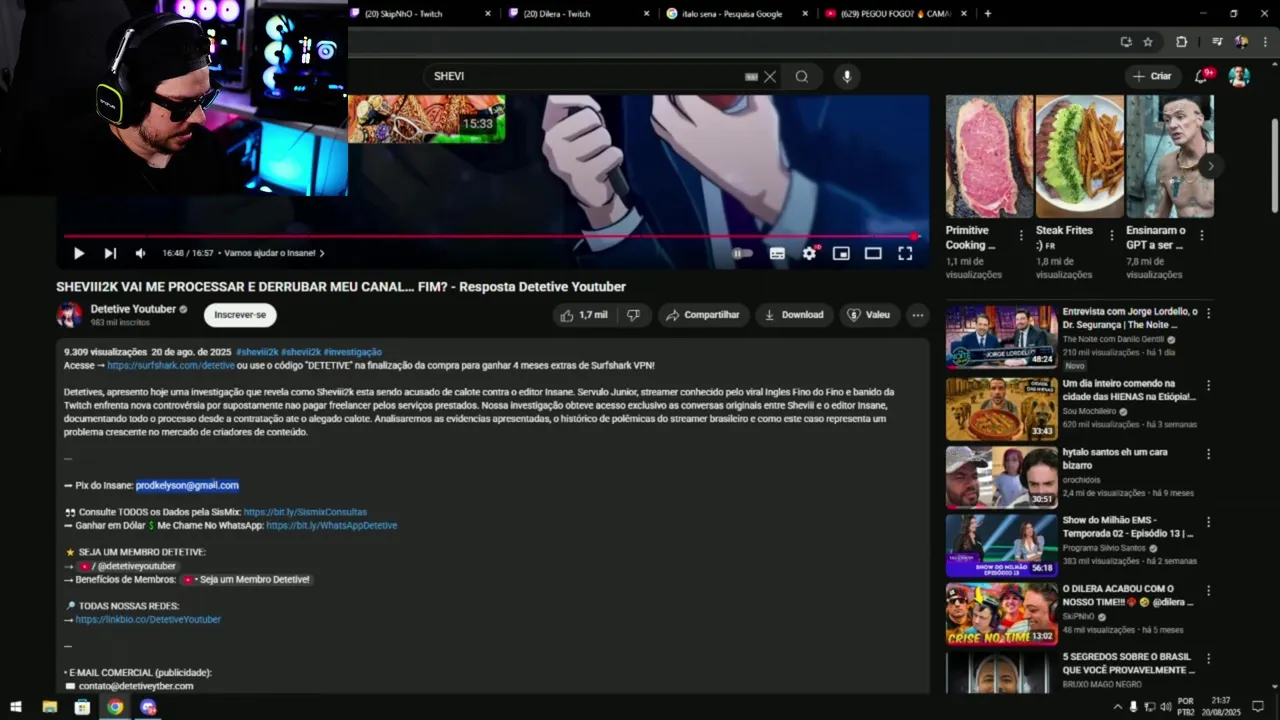Open the browser extensions puzzle icon
1280x720 pixels.
click(1181, 42)
